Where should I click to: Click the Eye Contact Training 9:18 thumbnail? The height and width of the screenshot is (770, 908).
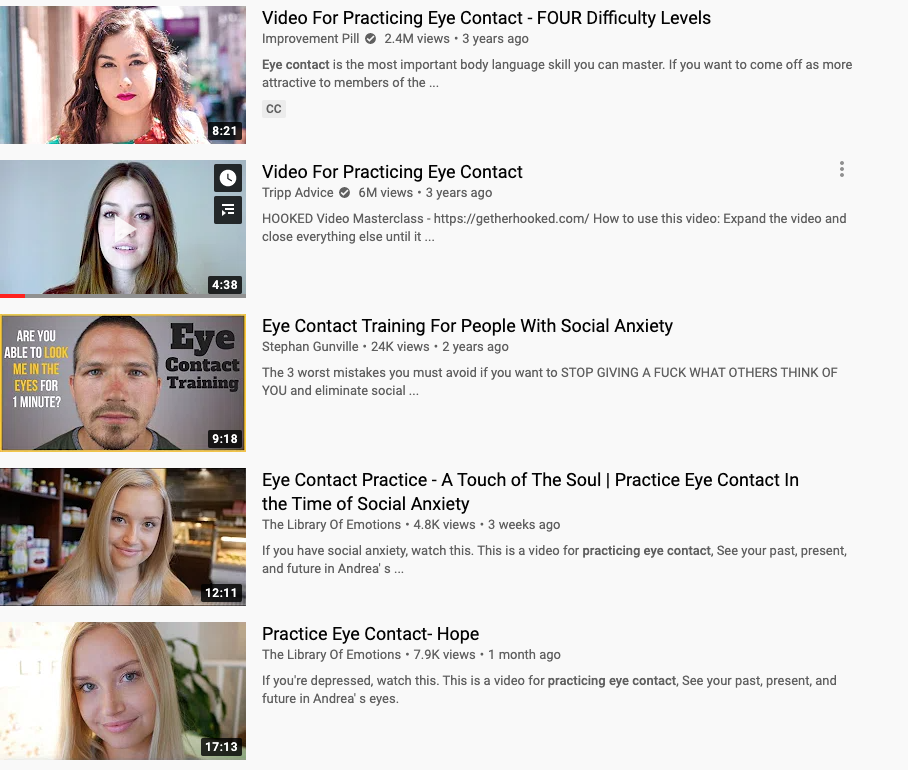click(123, 383)
